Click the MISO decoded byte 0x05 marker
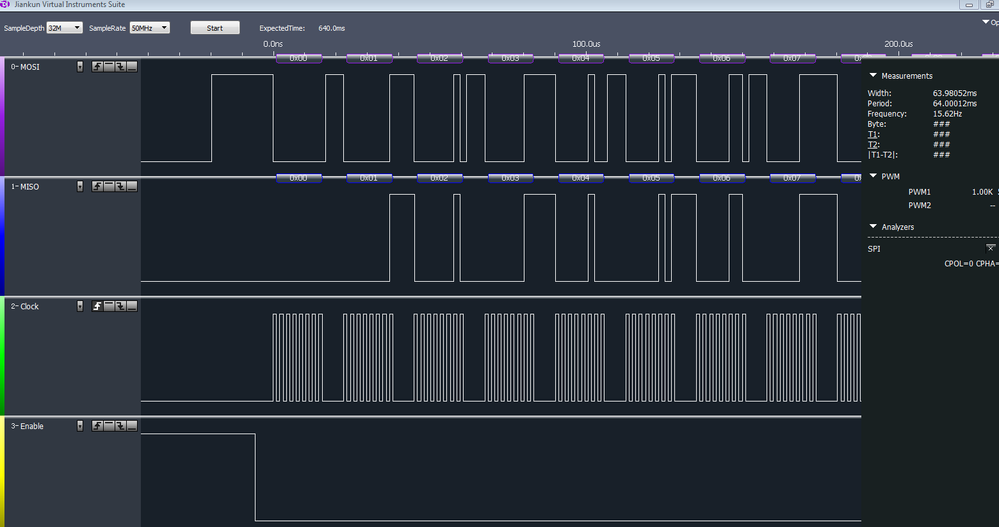The height and width of the screenshot is (527, 999). [651, 178]
